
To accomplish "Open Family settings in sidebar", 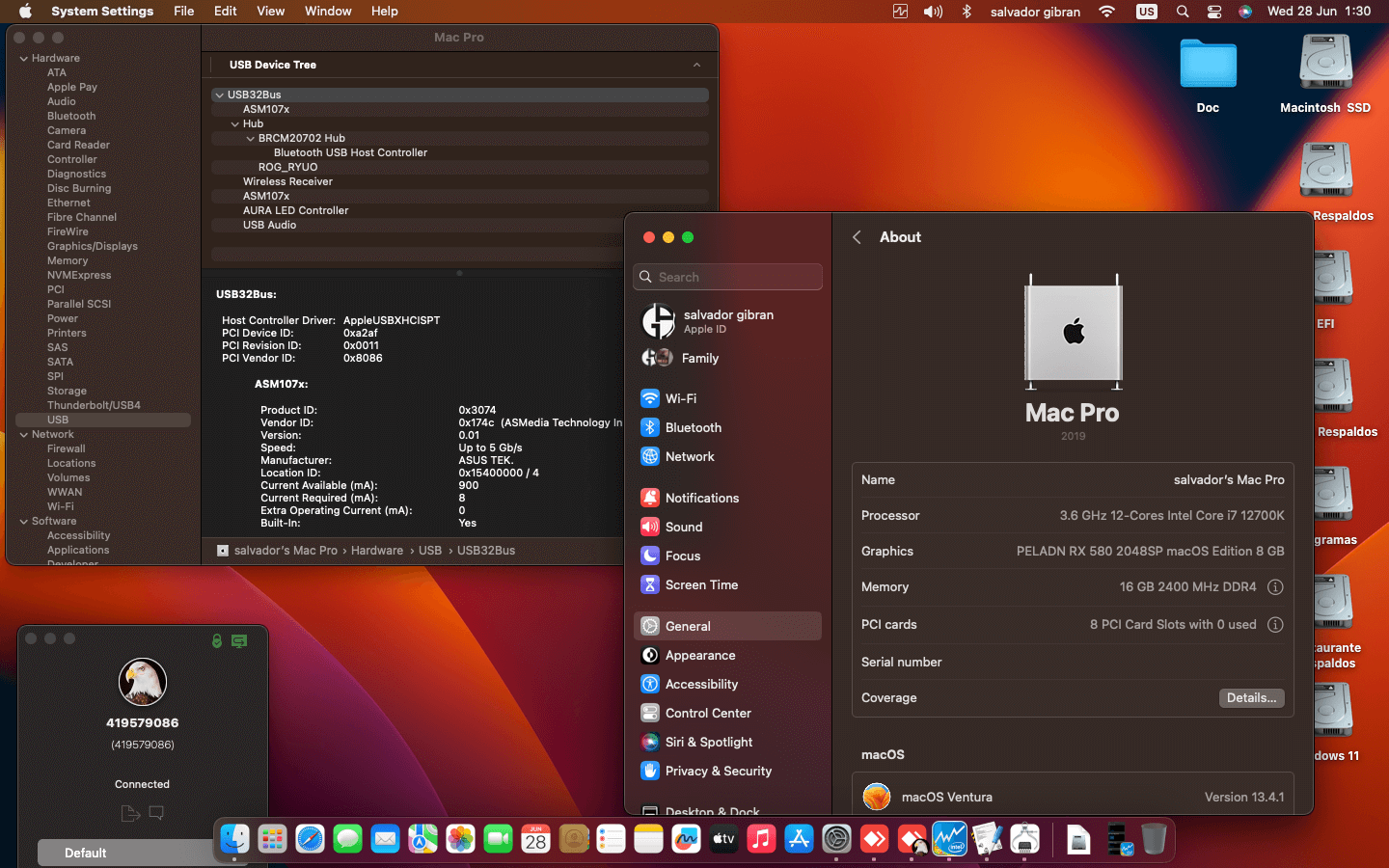I will [x=727, y=358].
